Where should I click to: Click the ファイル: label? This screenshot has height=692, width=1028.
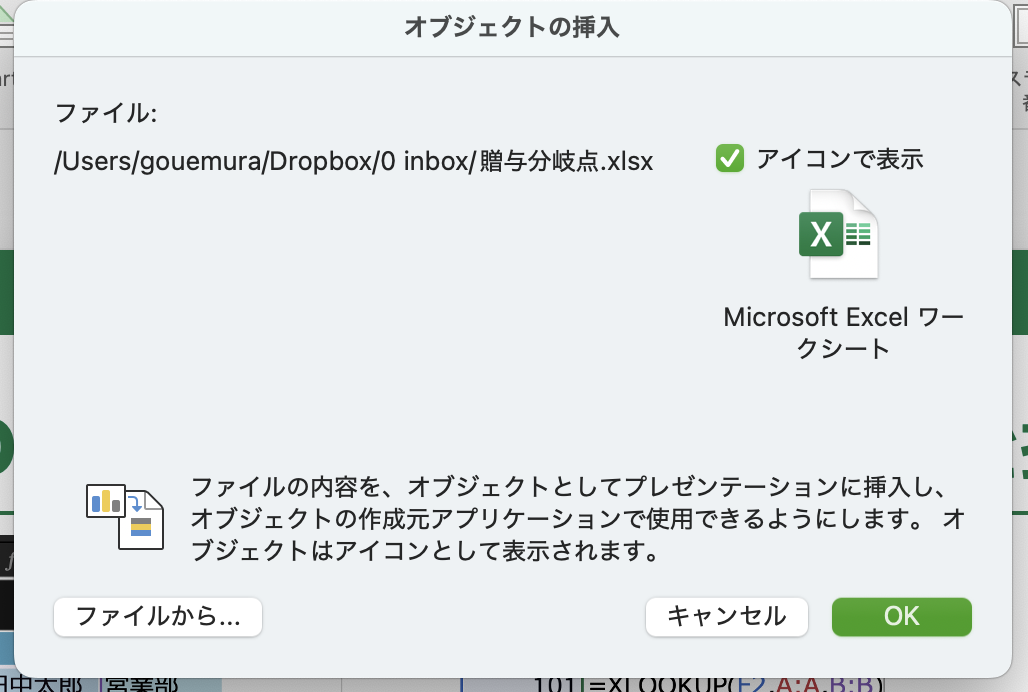coord(106,113)
